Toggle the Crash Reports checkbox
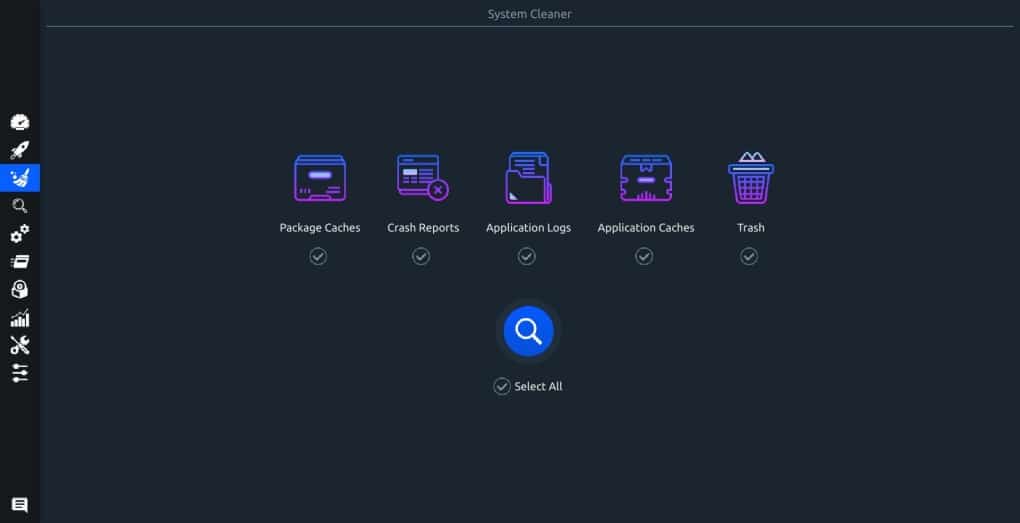 [421, 257]
